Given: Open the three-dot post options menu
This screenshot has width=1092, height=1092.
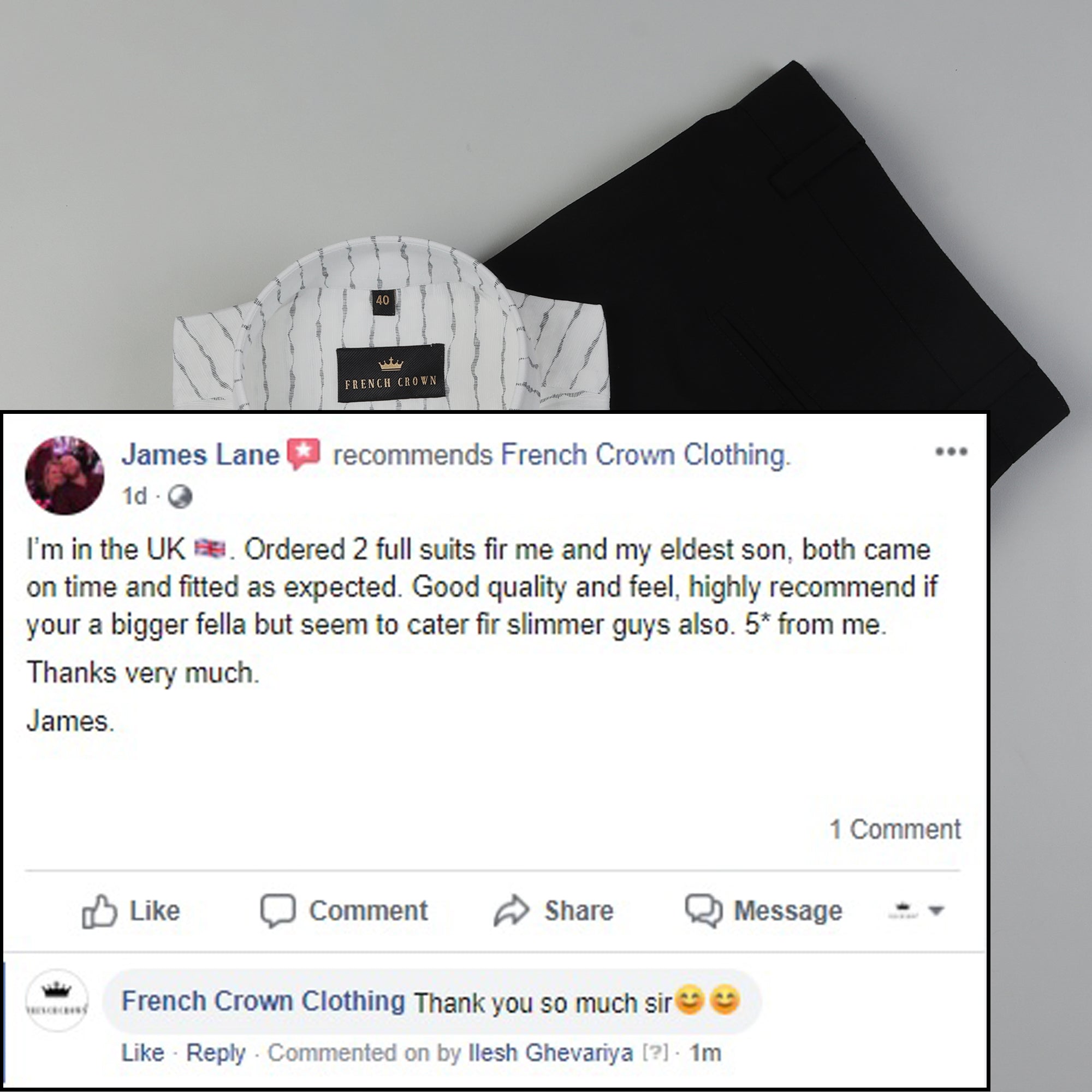Looking at the screenshot, I should click(x=951, y=452).
